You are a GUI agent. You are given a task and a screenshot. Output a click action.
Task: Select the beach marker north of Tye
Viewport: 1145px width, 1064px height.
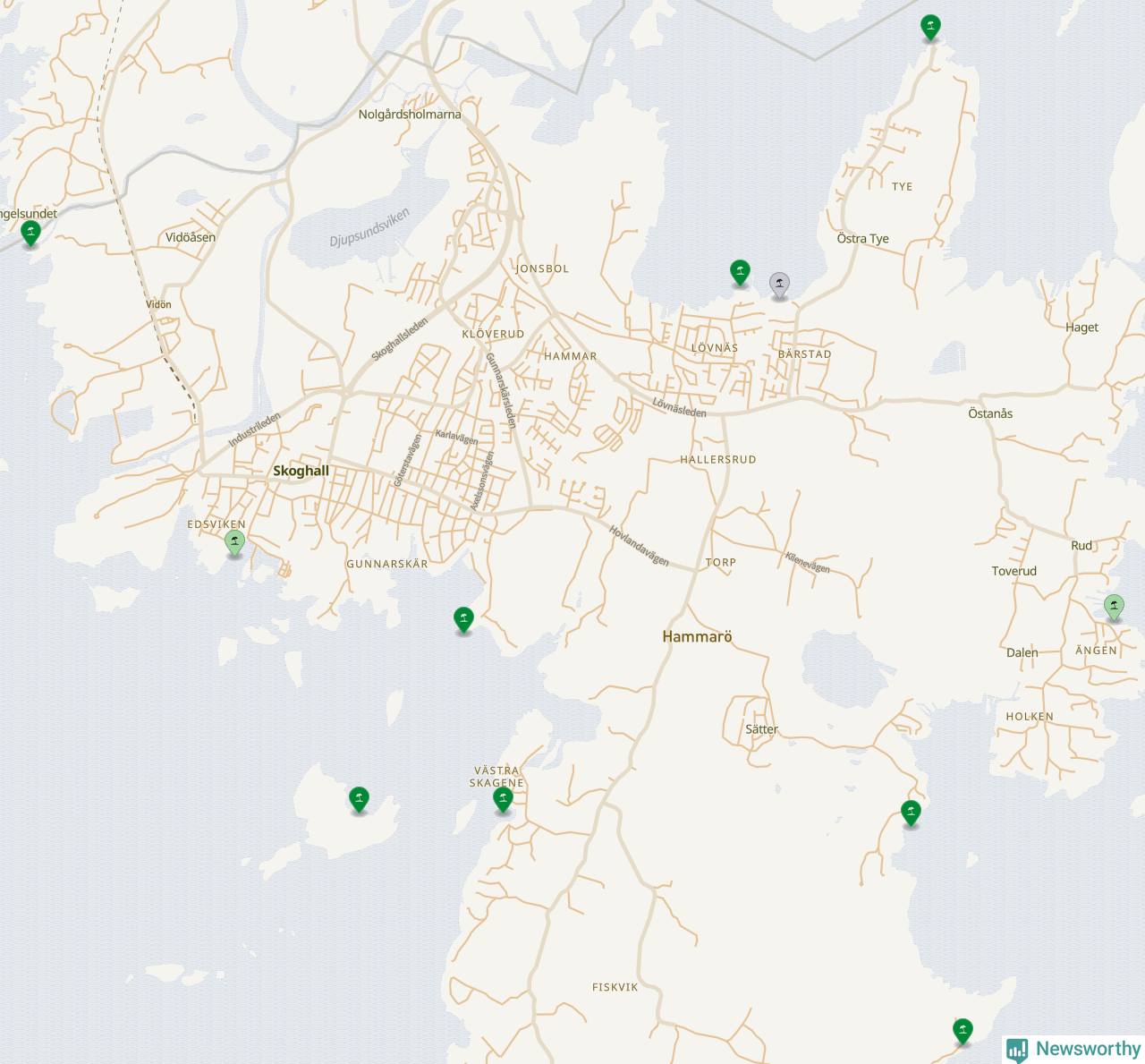[930, 28]
